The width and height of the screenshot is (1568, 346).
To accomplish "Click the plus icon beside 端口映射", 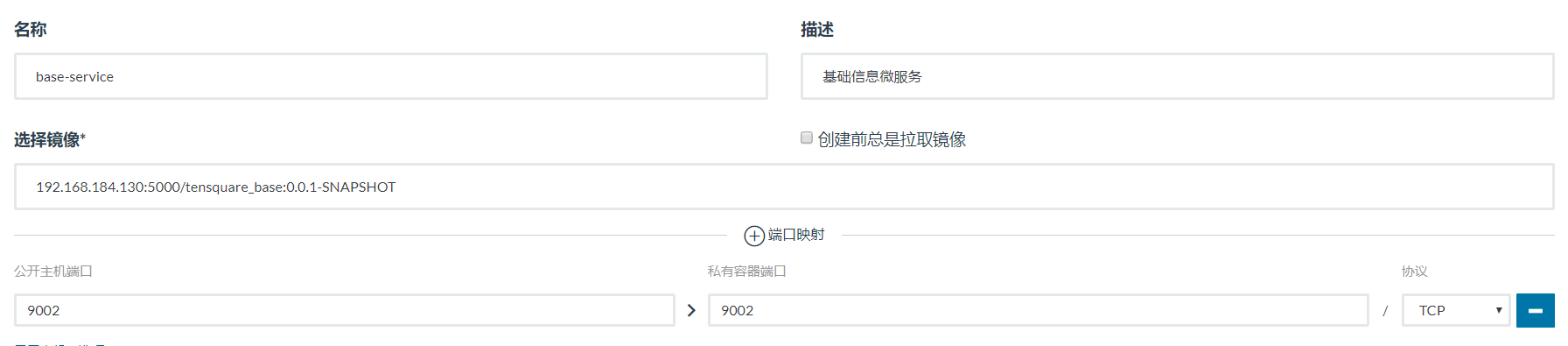I will 754,236.
